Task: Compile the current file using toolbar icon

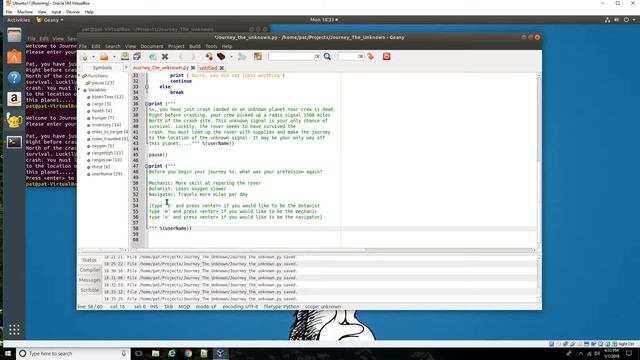Action: click(x=209, y=57)
